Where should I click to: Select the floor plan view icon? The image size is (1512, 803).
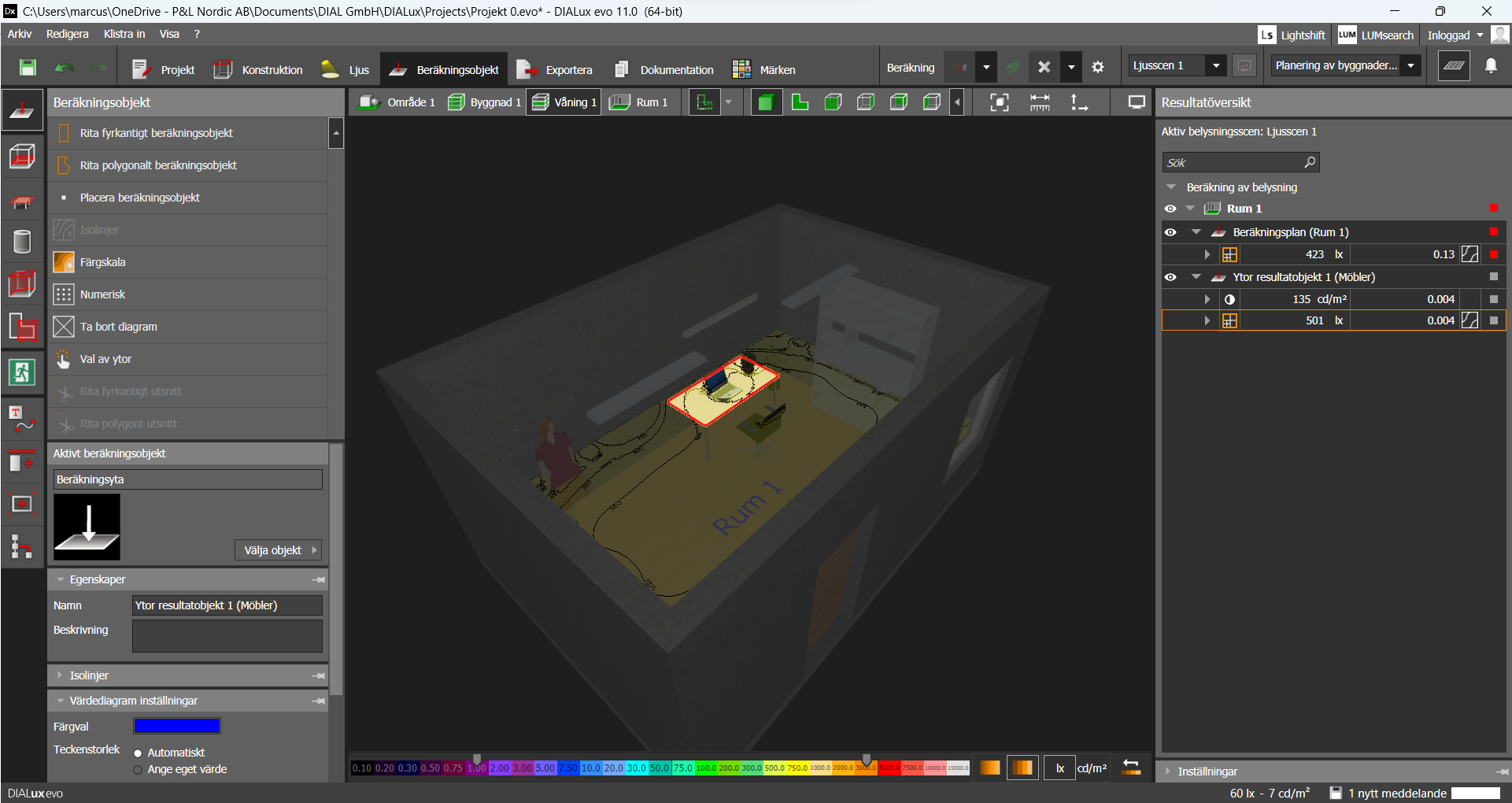(800, 102)
